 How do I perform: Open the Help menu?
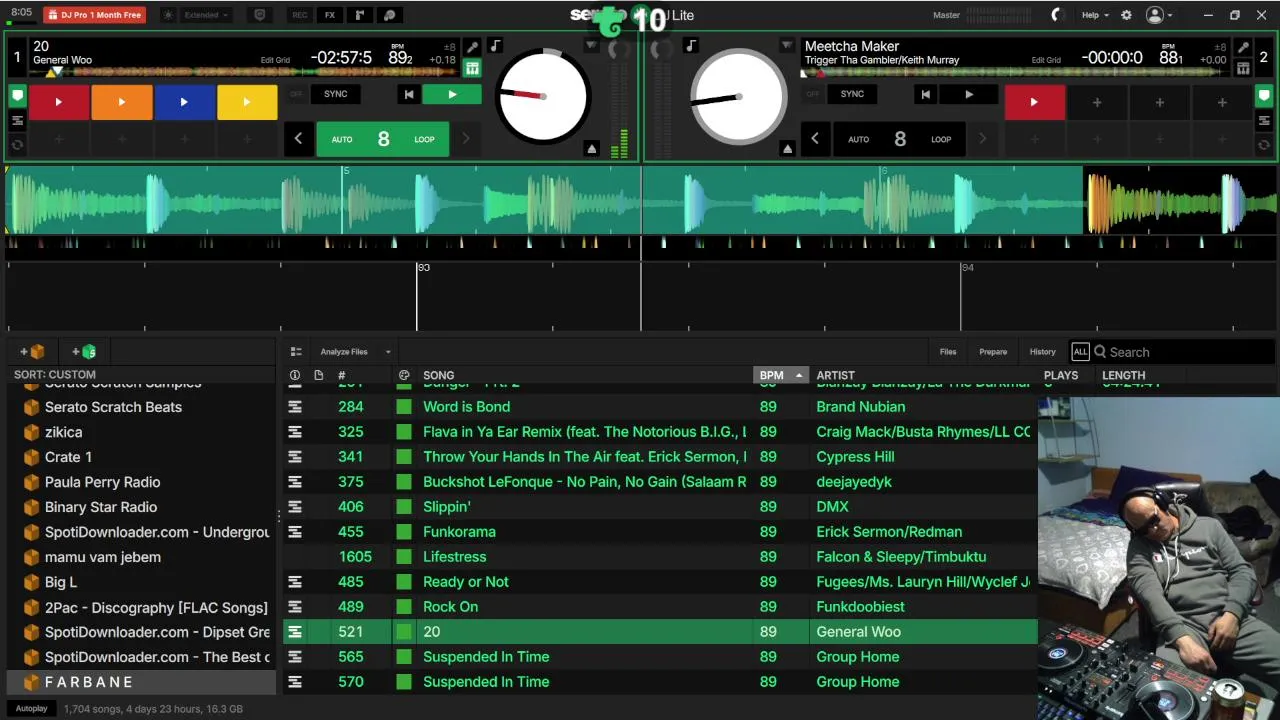[1095, 15]
